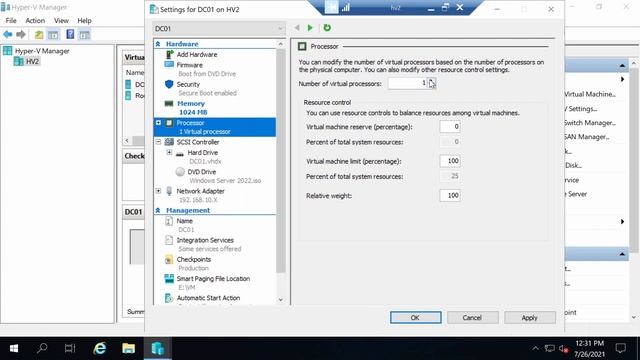
Task: Click the Virtual machine limit field
Action: [x=450, y=161]
